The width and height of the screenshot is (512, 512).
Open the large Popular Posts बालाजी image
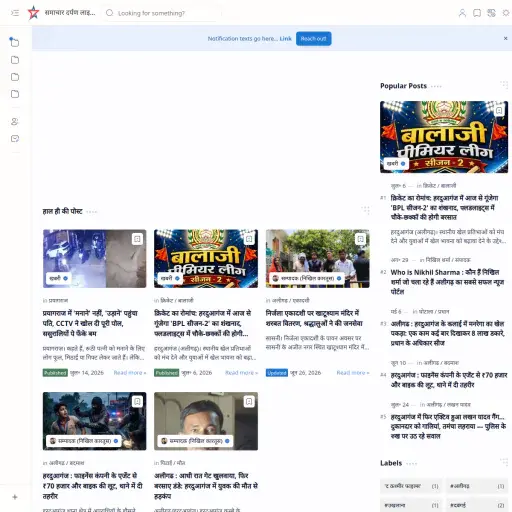point(444,137)
